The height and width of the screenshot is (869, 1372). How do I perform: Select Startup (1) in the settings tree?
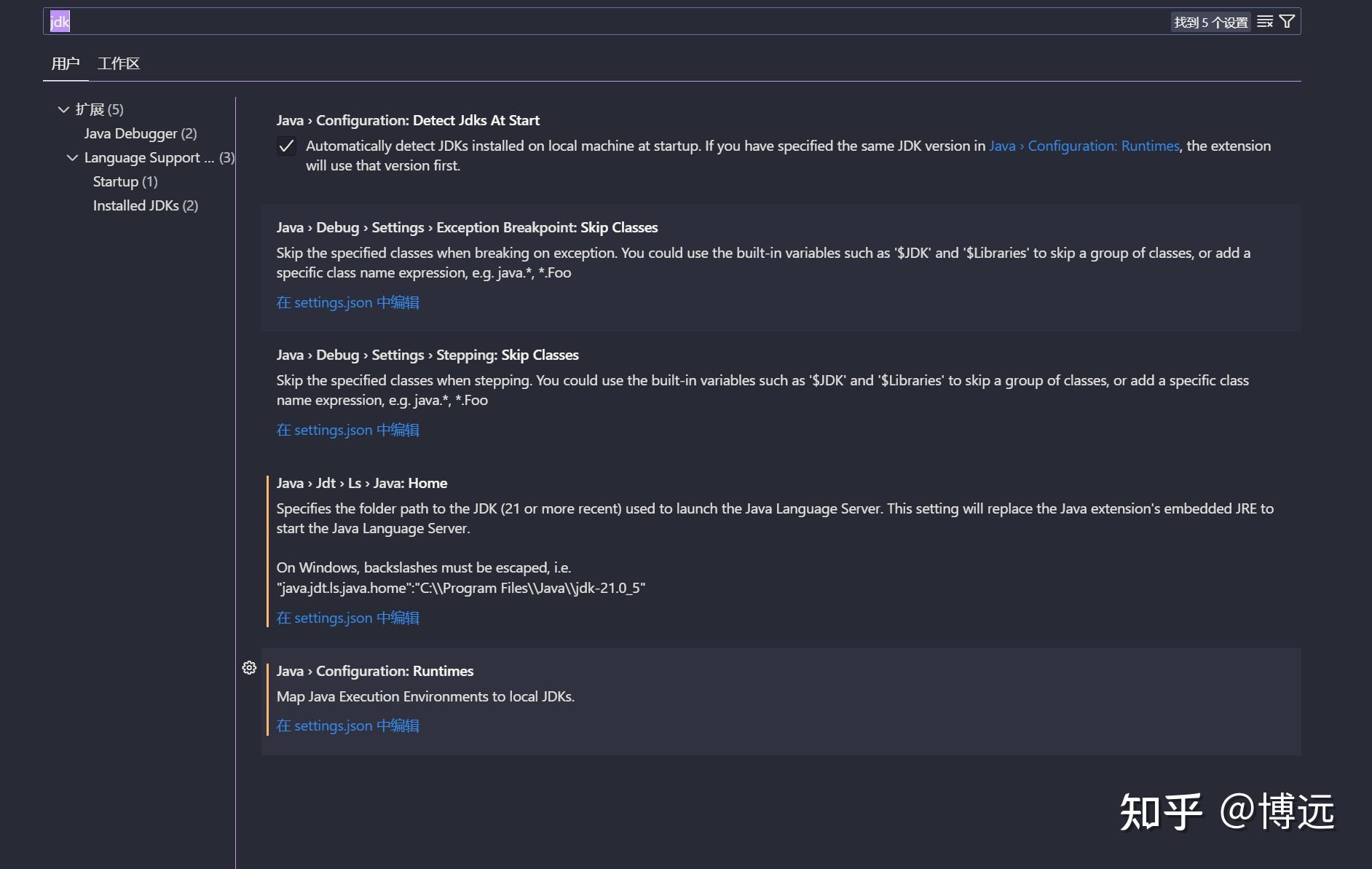[125, 181]
